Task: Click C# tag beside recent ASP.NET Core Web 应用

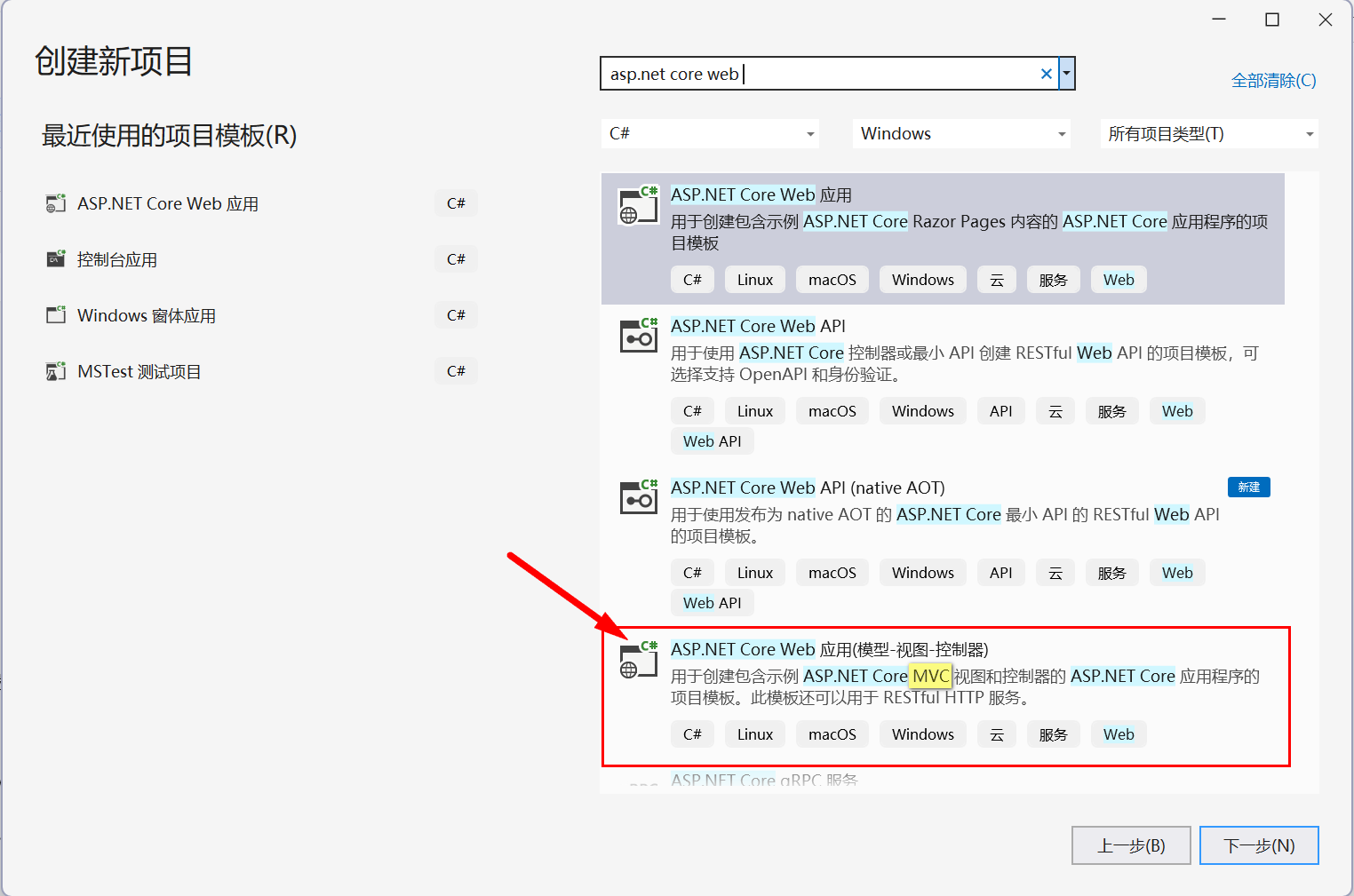Action: point(456,203)
